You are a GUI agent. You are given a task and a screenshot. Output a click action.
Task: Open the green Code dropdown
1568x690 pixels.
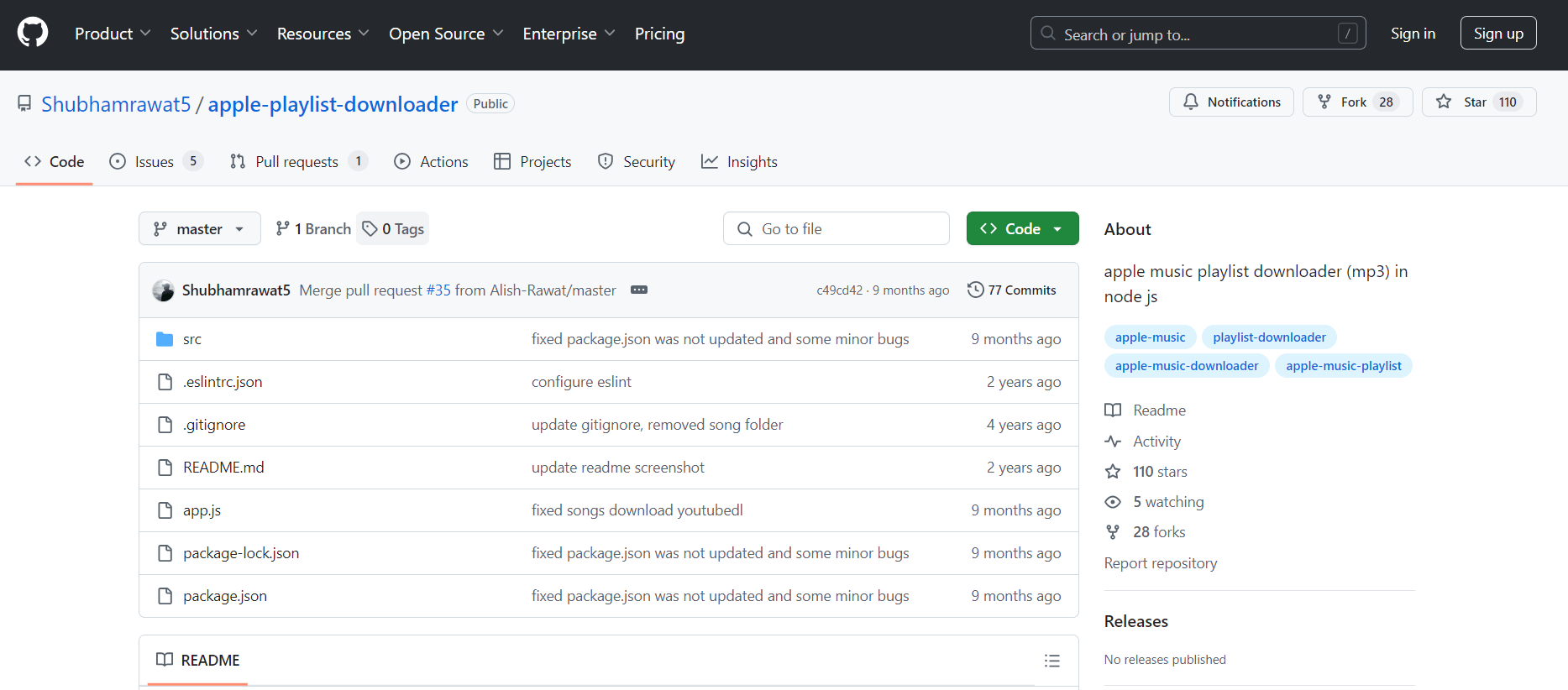click(1022, 228)
